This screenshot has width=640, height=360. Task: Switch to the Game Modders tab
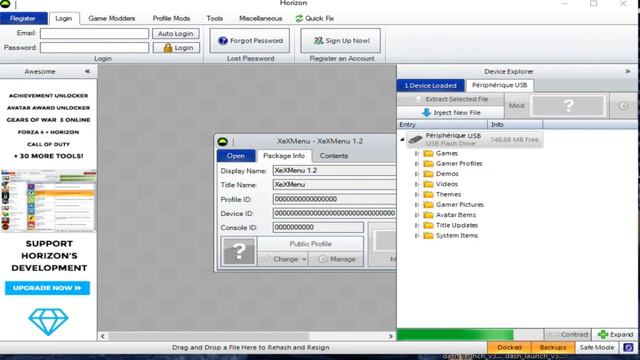point(111,18)
